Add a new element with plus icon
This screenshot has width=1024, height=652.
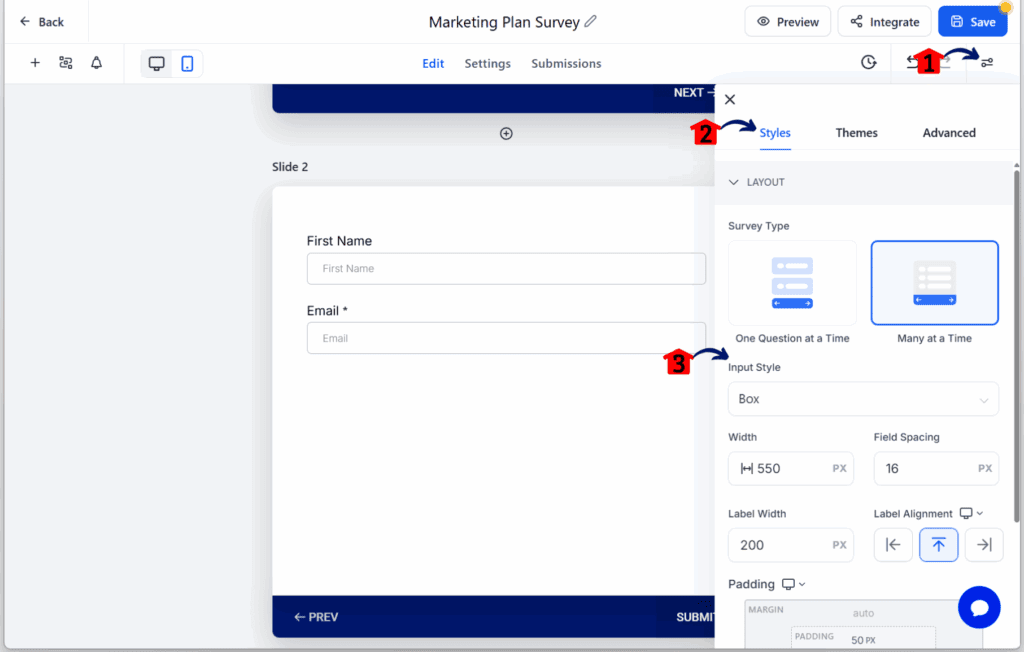coord(35,63)
